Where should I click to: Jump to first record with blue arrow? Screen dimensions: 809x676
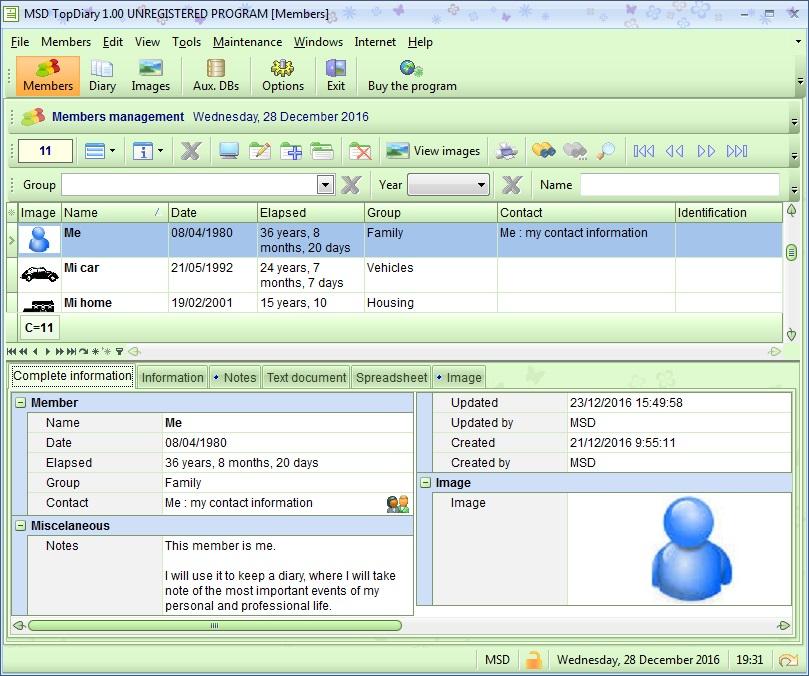coord(643,151)
